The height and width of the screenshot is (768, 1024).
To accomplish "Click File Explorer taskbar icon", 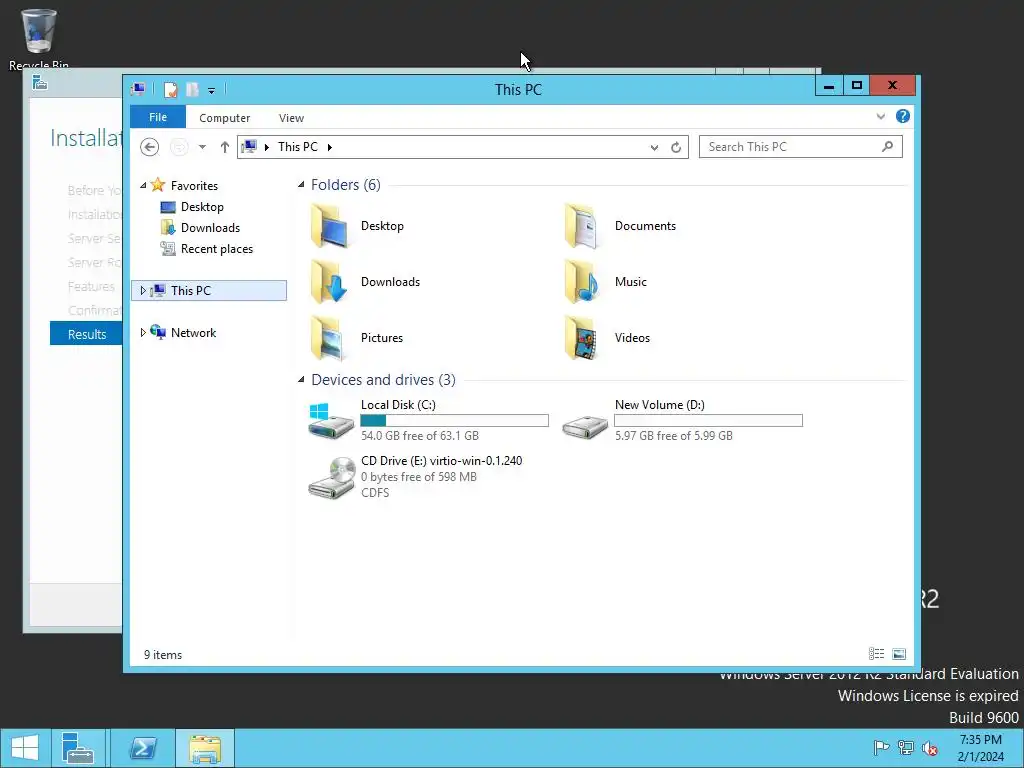I will [x=204, y=748].
